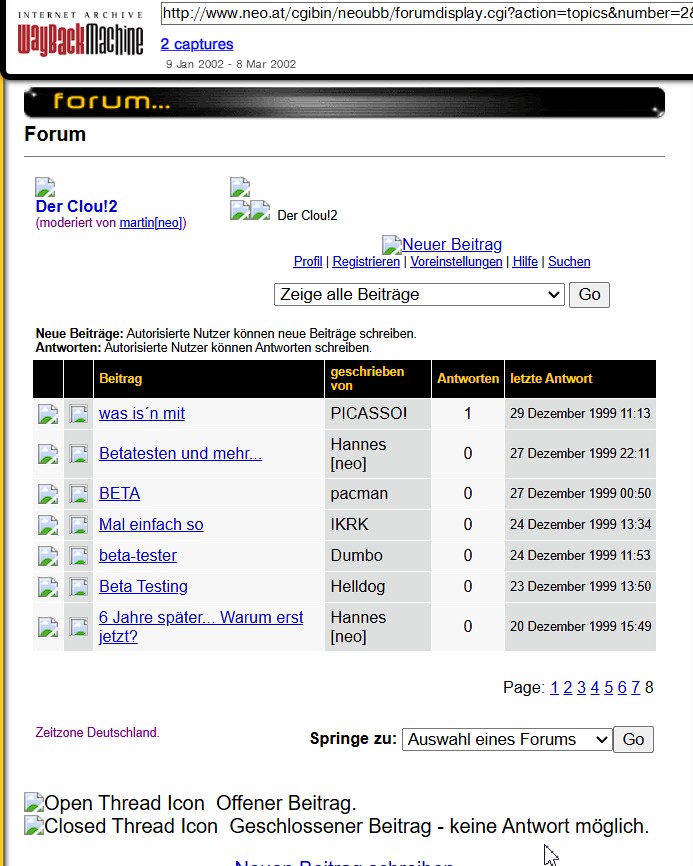This screenshot has height=866, width=693.
Task: Click the 'Zeitzone Deutschland.' text
Action: point(97,732)
